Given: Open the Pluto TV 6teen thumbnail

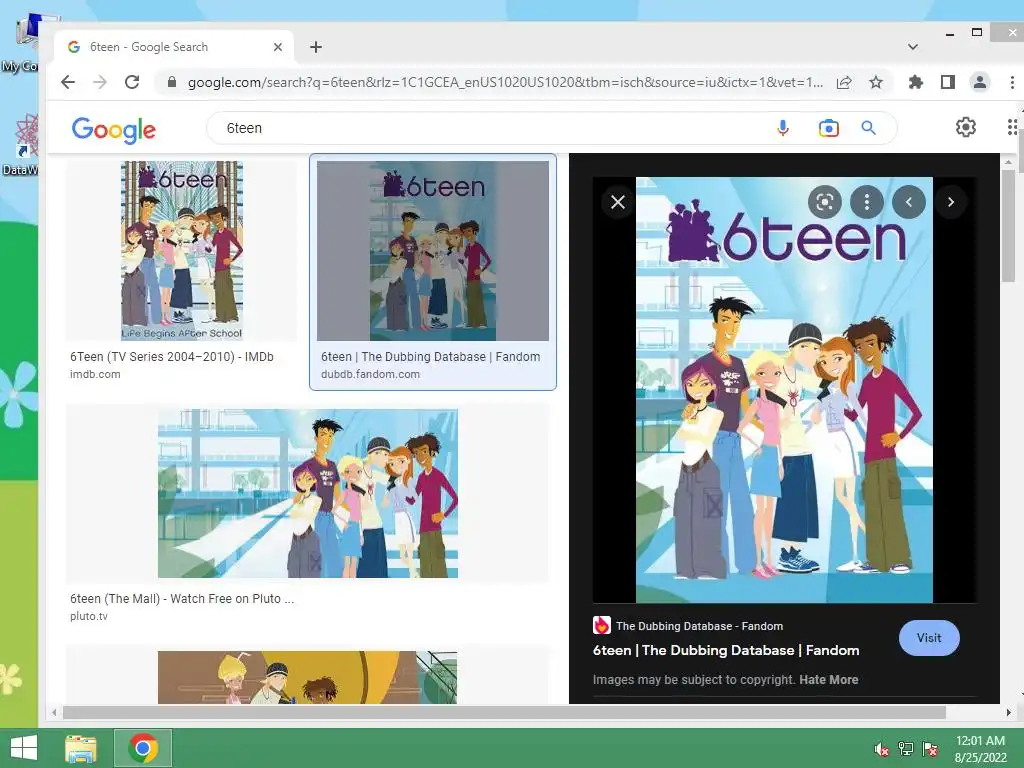Looking at the screenshot, I should (x=308, y=493).
